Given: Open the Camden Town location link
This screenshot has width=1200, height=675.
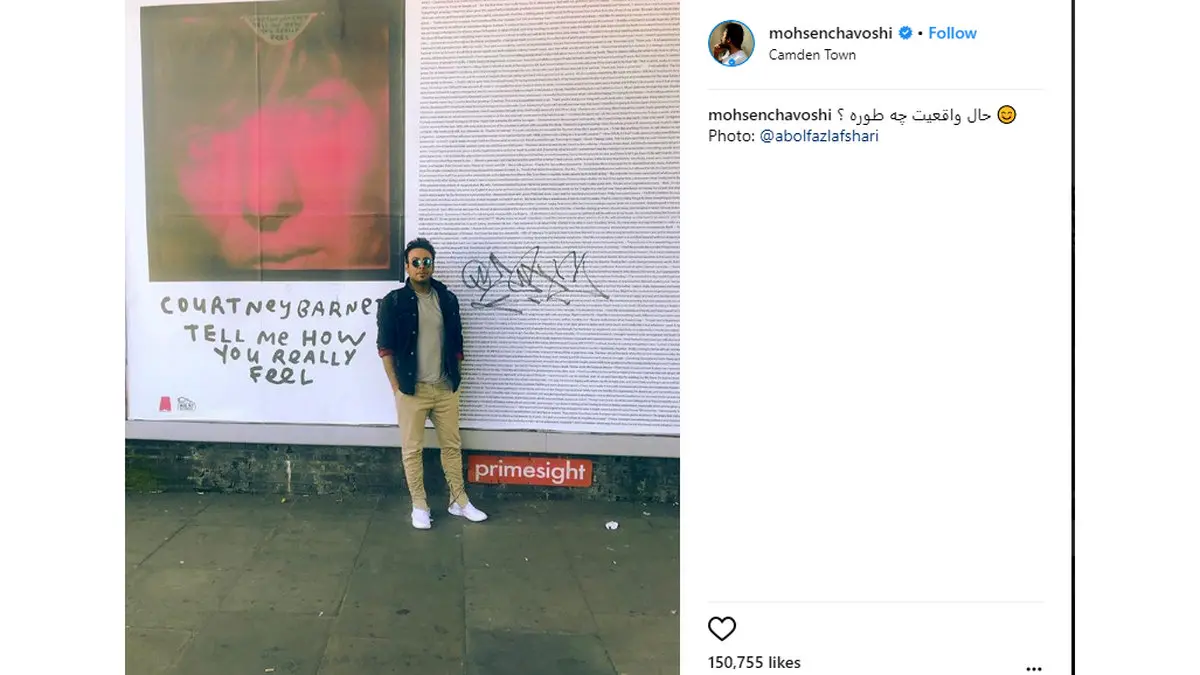Looking at the screenshot, I should coord(812,55).
